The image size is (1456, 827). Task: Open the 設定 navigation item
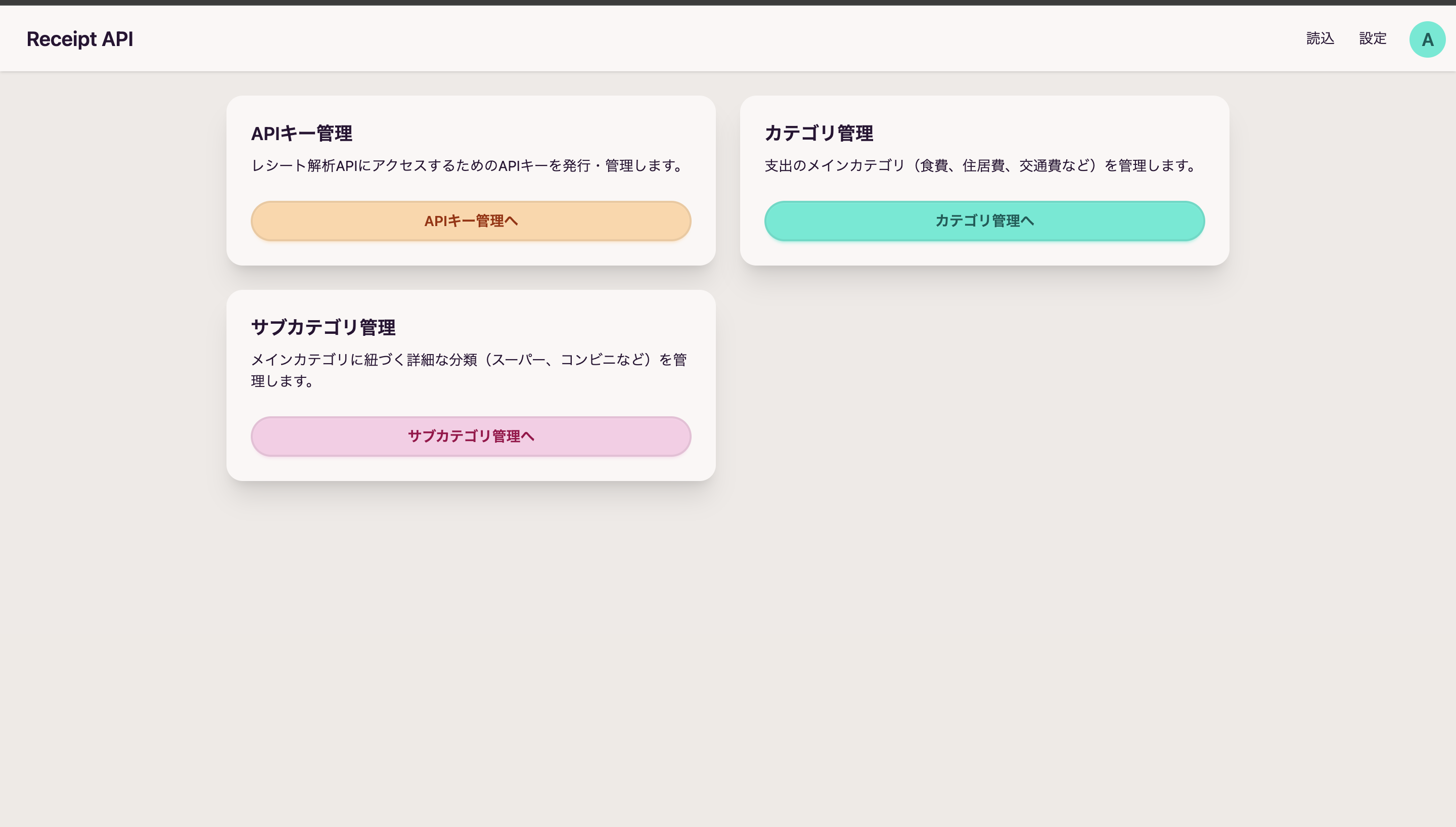pyautogui.click(x=1373, y=38)
